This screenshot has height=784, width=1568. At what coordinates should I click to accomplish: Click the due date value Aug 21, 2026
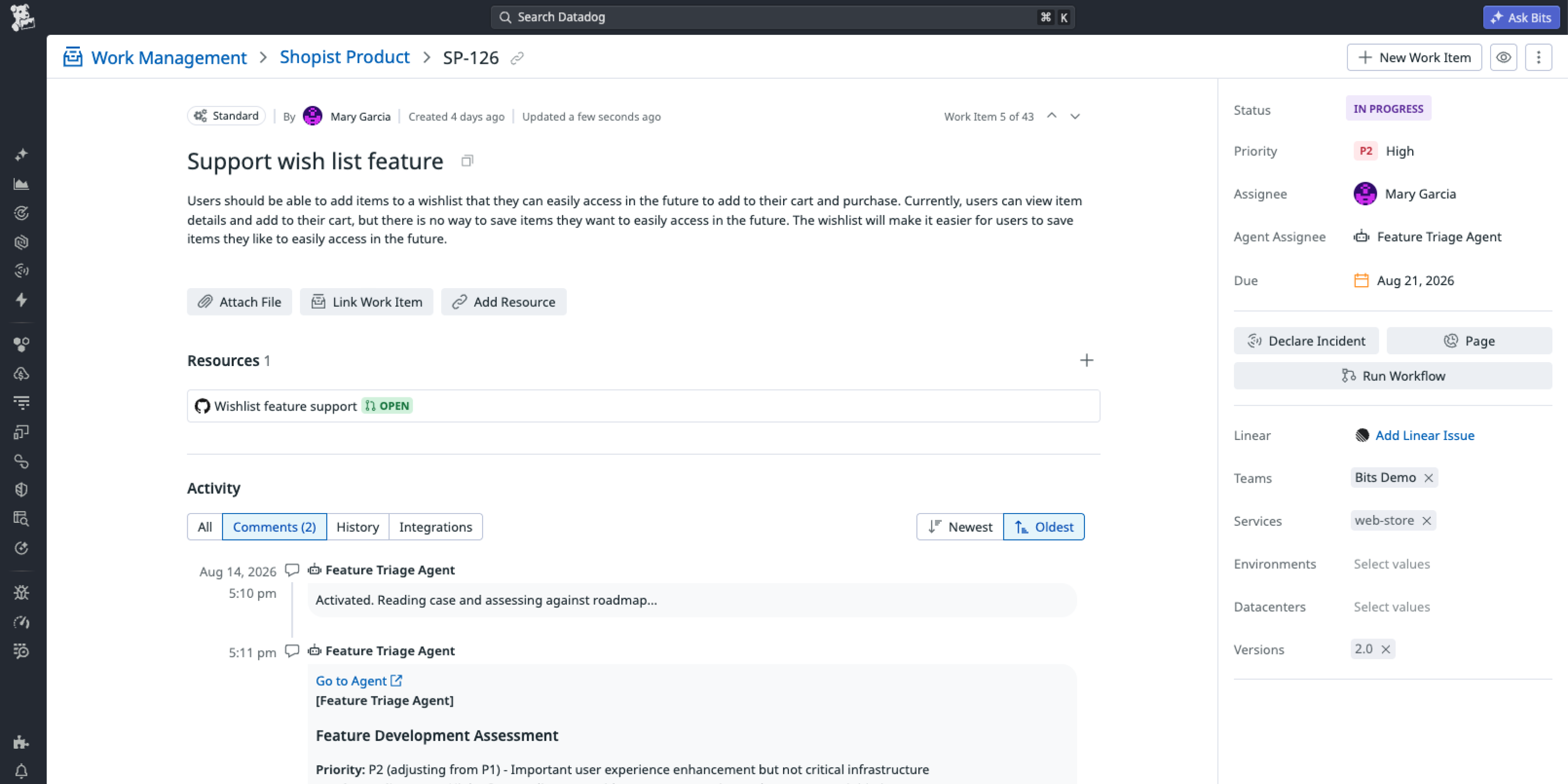click(x=1415, y=281)
